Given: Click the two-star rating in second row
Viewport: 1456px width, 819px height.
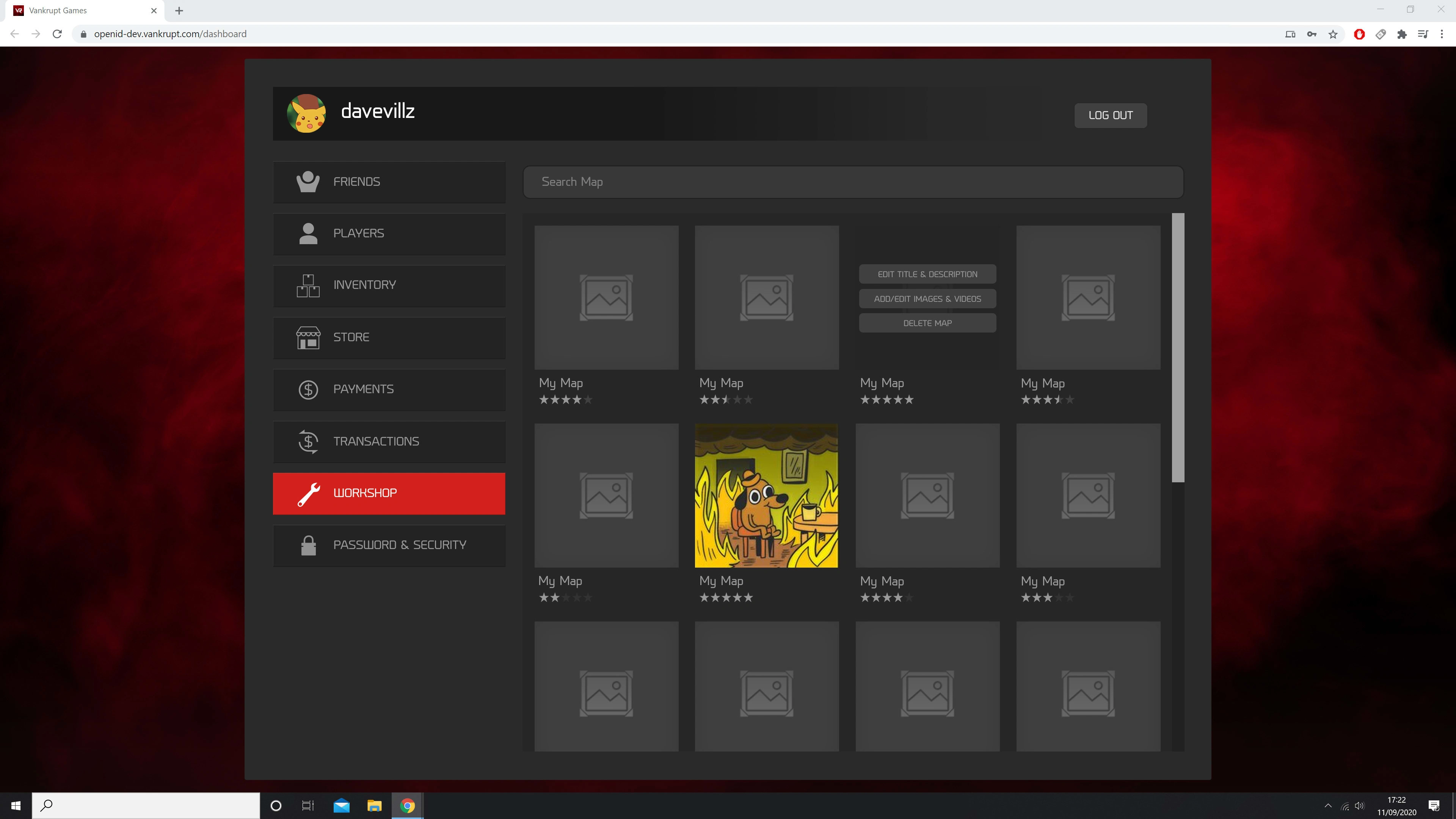Looking at the screenshot, I should [565, 598].
